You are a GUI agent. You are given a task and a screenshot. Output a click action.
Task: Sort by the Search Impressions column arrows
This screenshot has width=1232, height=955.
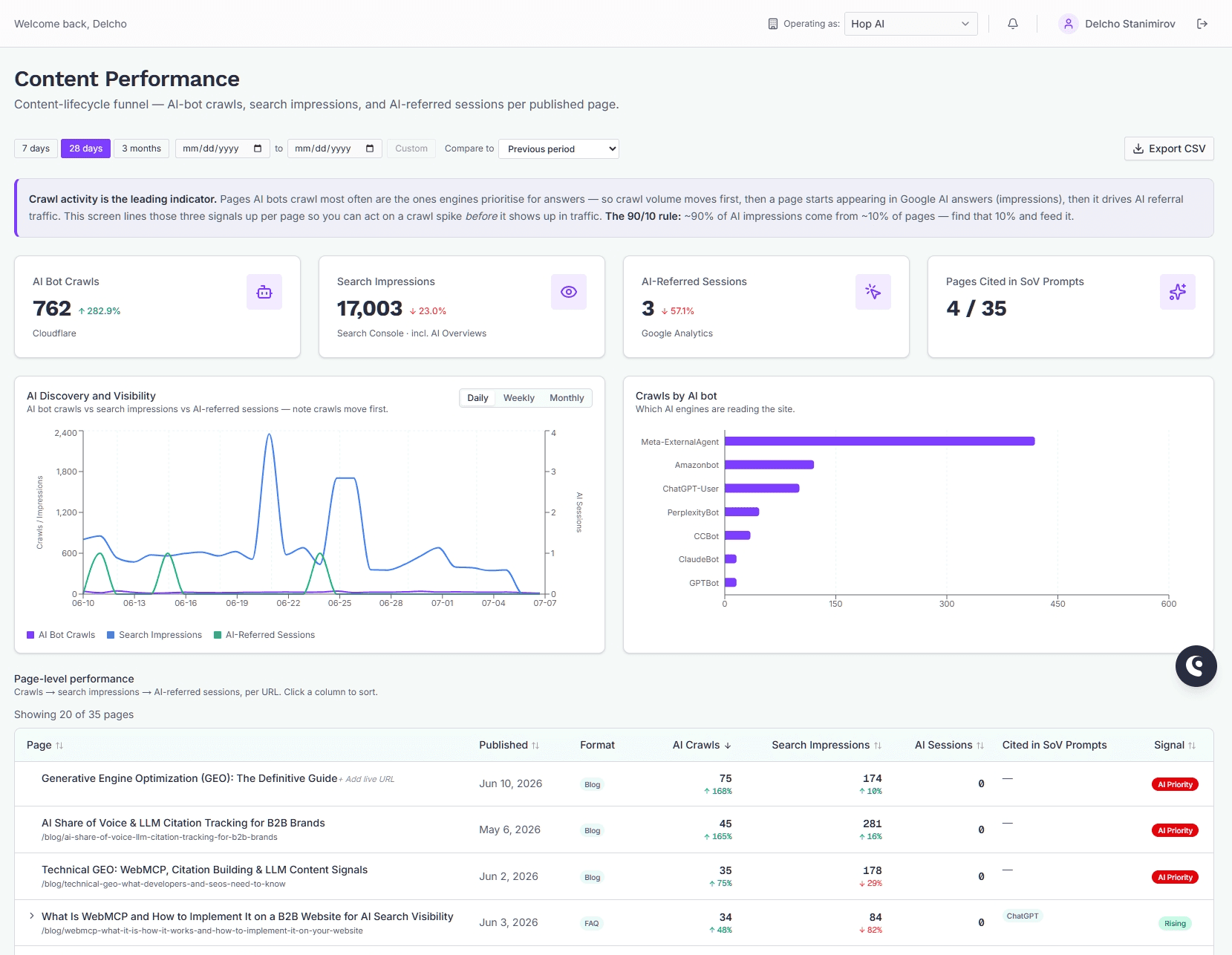(878, 746)
